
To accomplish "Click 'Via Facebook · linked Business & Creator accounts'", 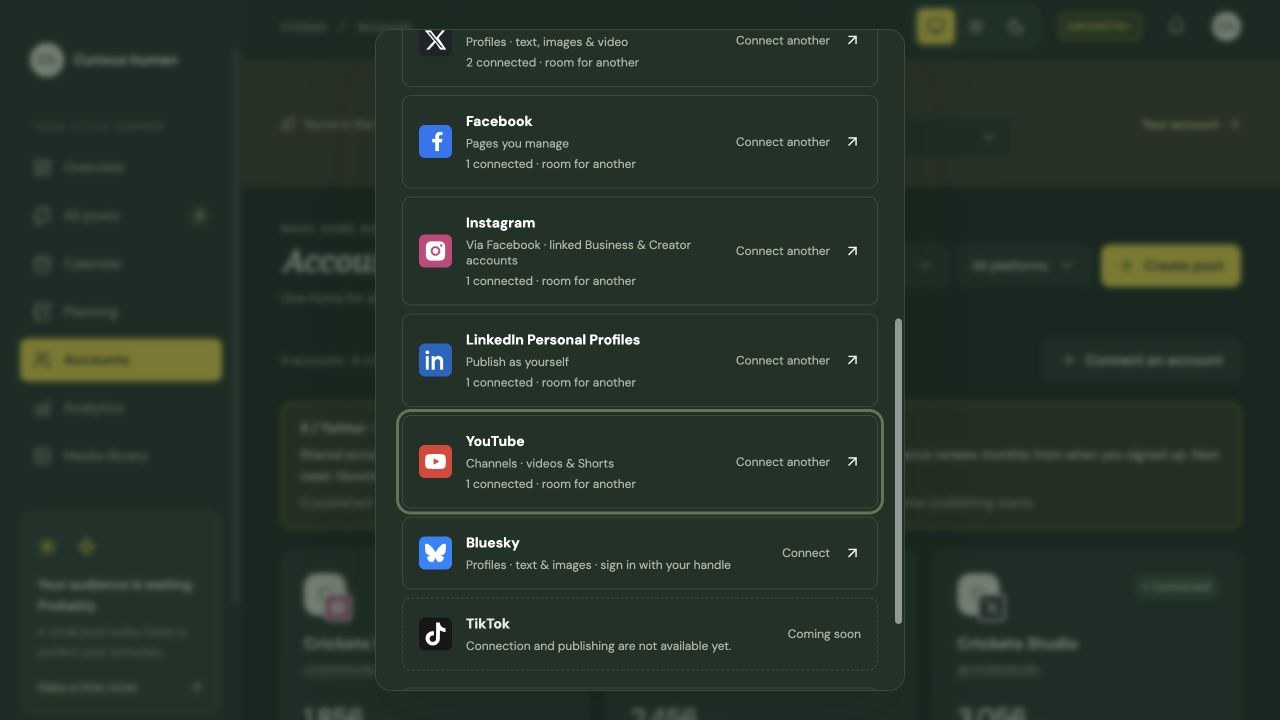I will [x=578, y=252].
